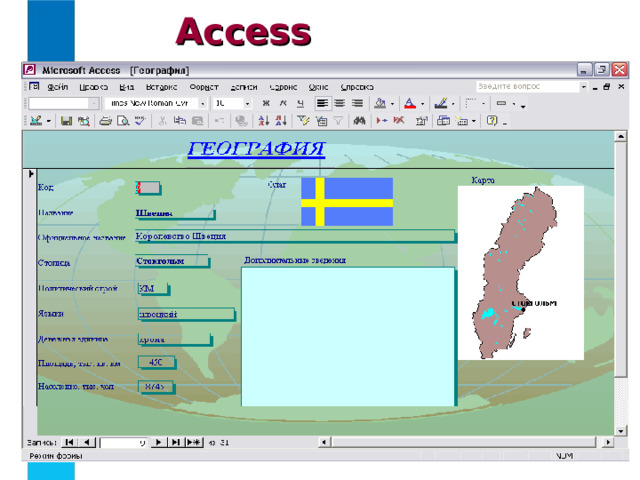Click new record (▶*) navigation button
Screen dimensions: 640x480
coord(194,442)
